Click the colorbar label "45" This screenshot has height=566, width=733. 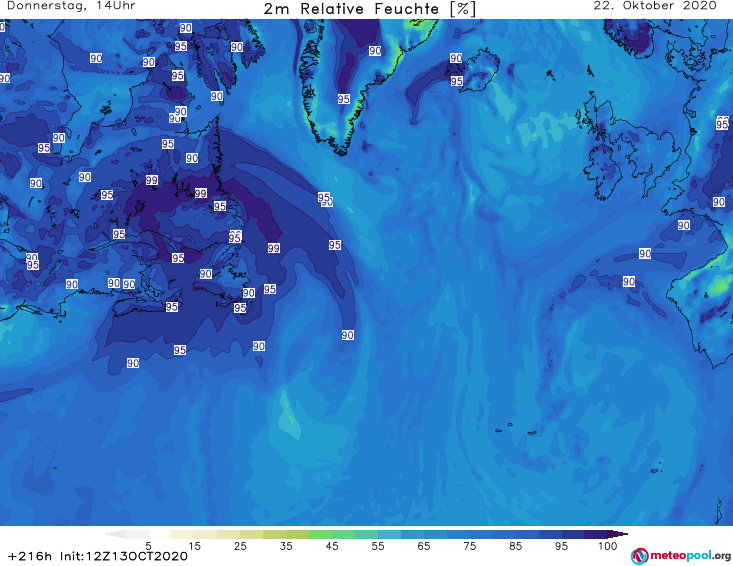click(331, 546)
